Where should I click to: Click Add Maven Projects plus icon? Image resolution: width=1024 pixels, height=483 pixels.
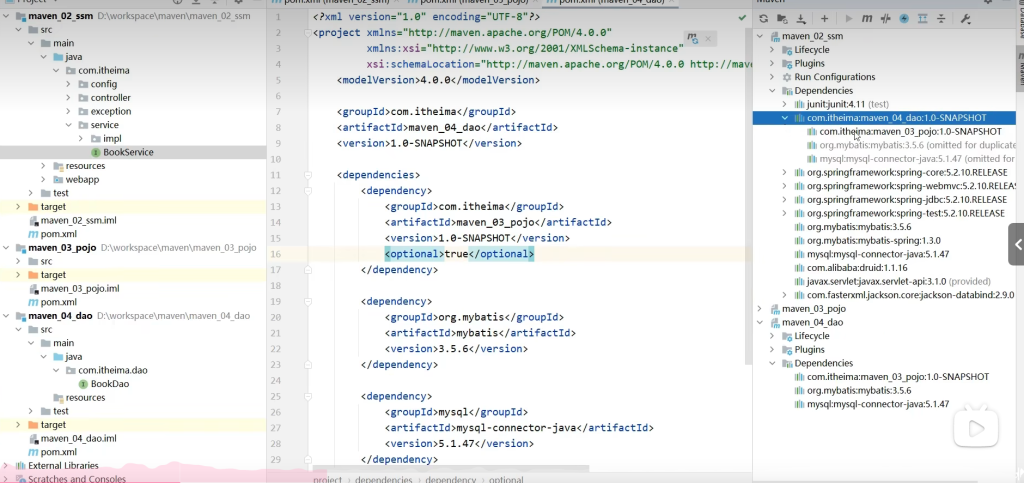point(824,18)
